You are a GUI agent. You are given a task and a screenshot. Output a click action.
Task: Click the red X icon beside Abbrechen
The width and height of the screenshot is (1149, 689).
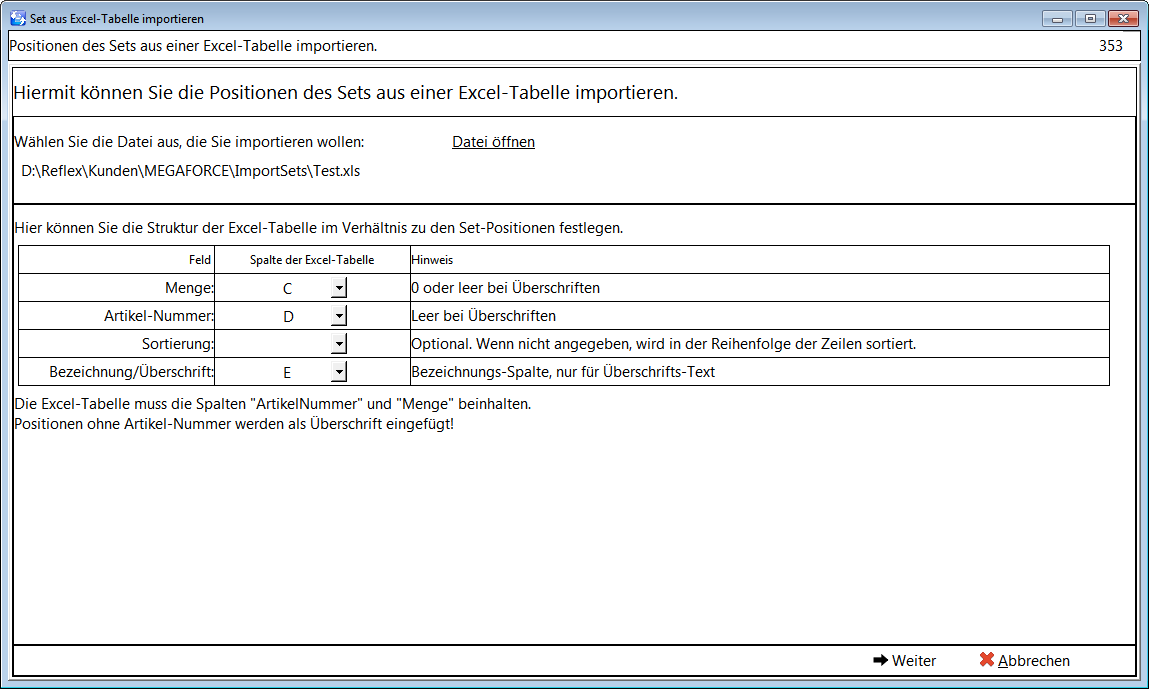(x=986, y=660)
